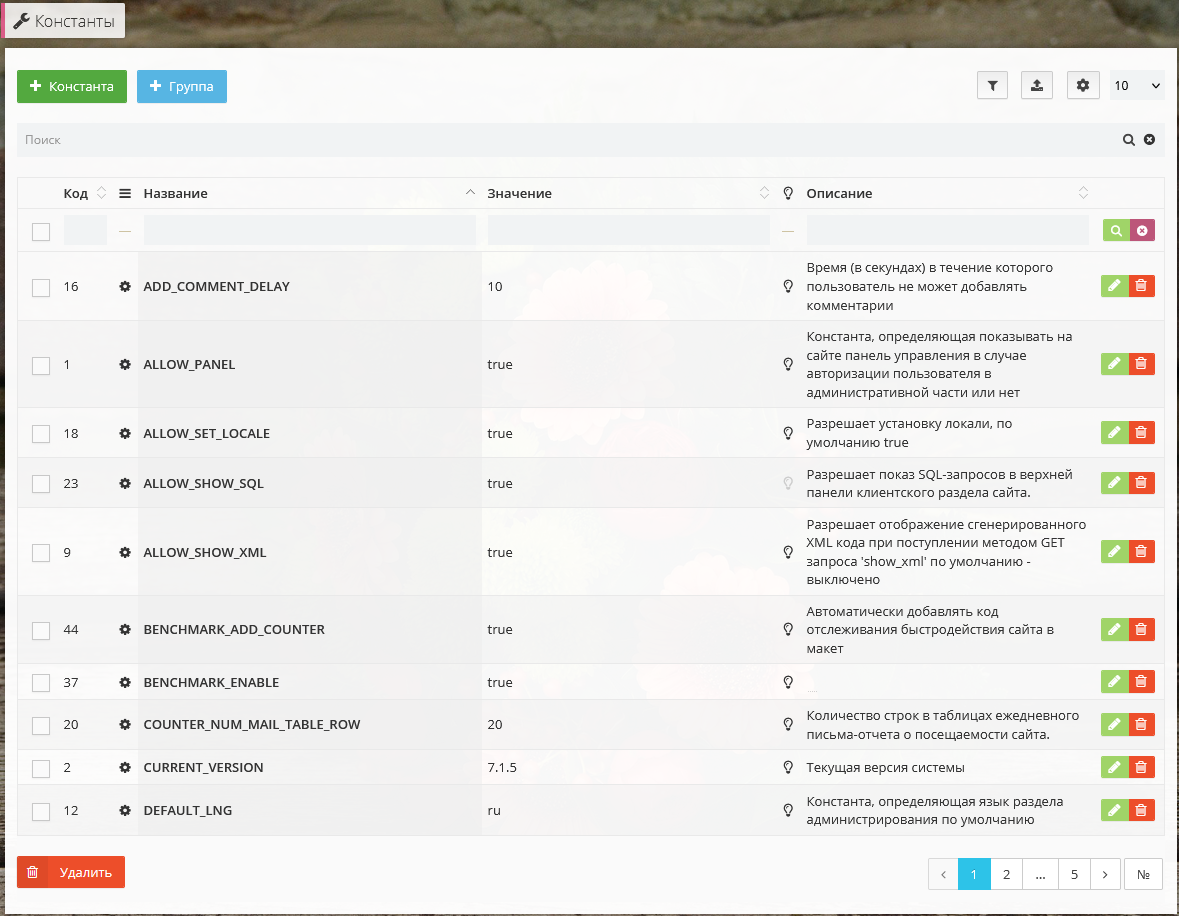Delete the ALLOW_PANEL constant row
Viewport: 1179px width, 916px height.
click(x=1141, y=364)
